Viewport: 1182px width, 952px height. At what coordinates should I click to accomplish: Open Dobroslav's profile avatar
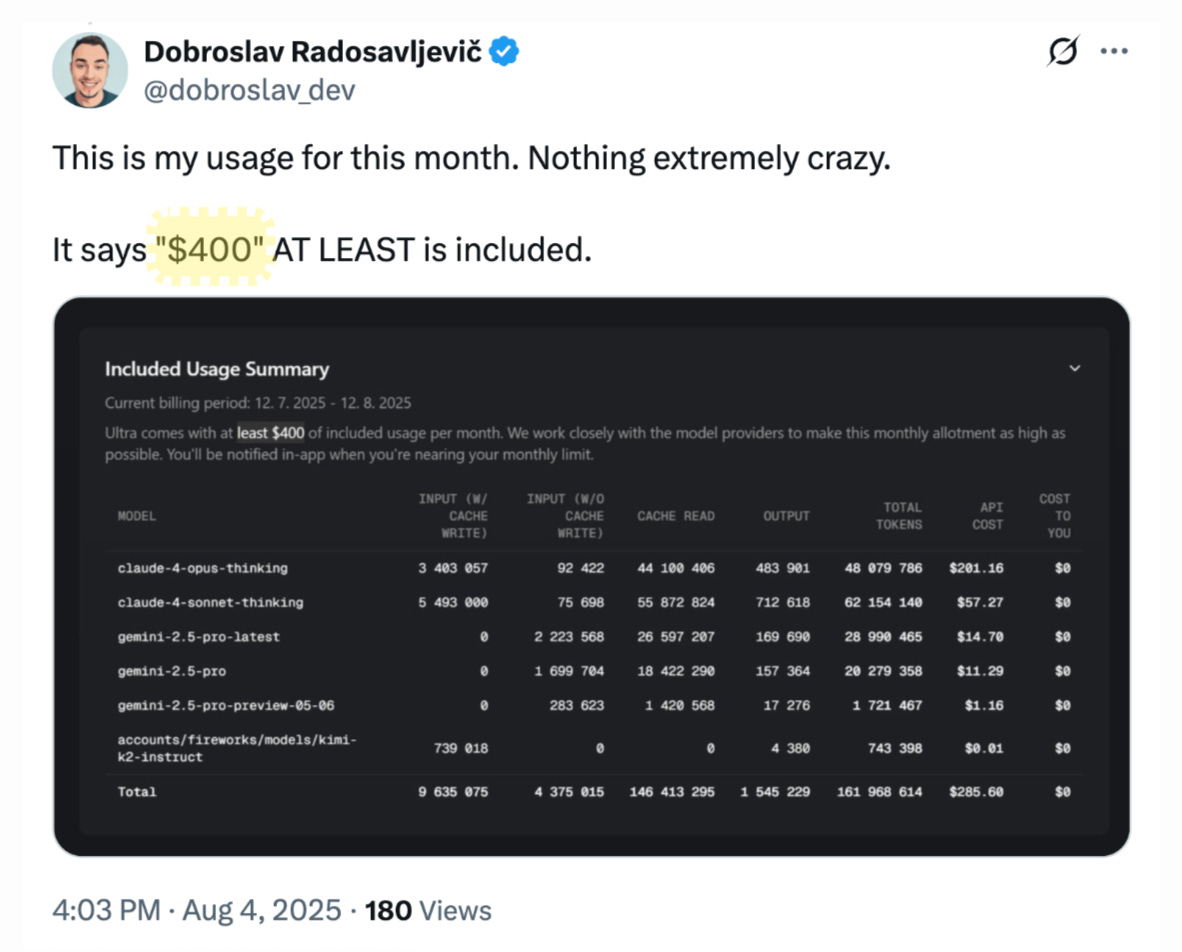tap(90, 70)
